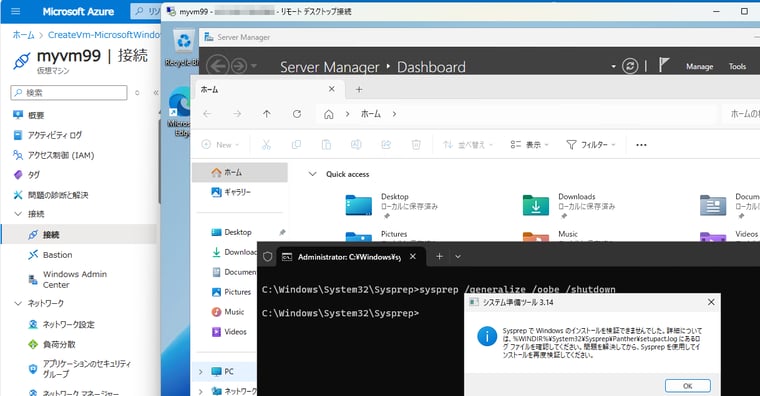Screen dimensions: 760x396
Task: Open the New dropdown in File Explorer
Action: pyautogui.click(x=221, y=144)
